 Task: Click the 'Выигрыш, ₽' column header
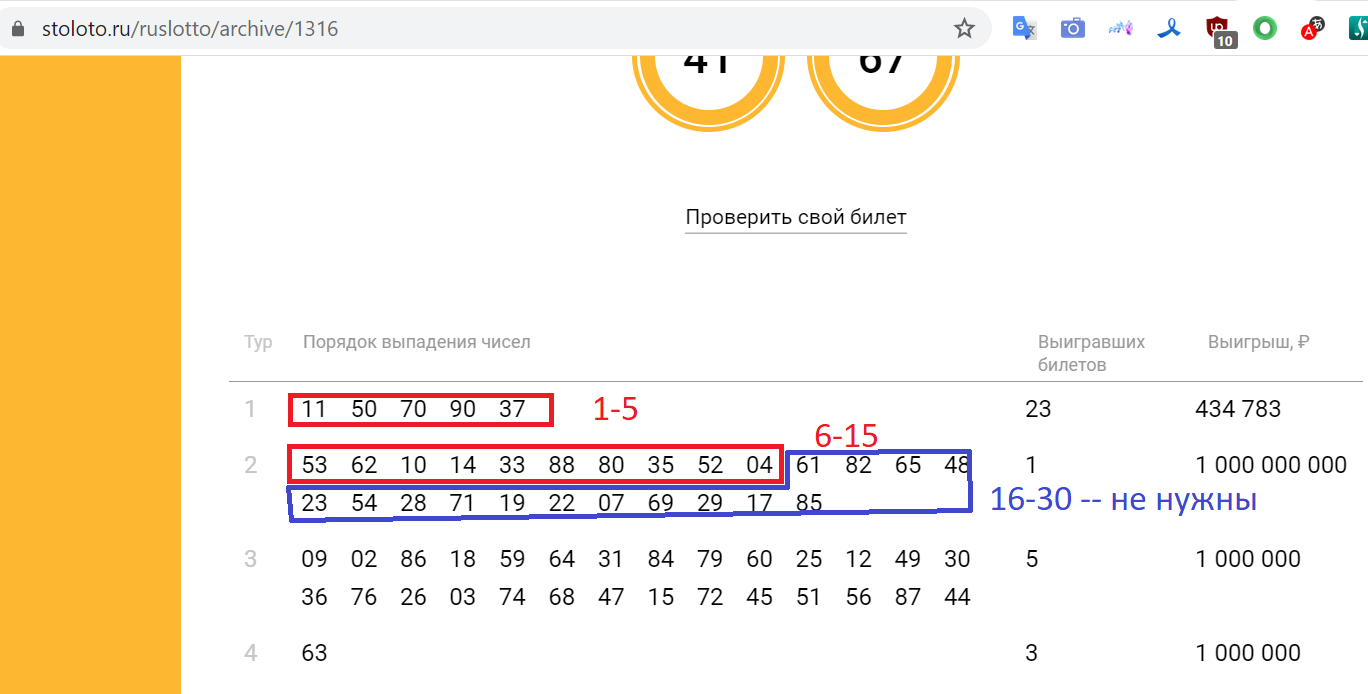coord(1258,342)
